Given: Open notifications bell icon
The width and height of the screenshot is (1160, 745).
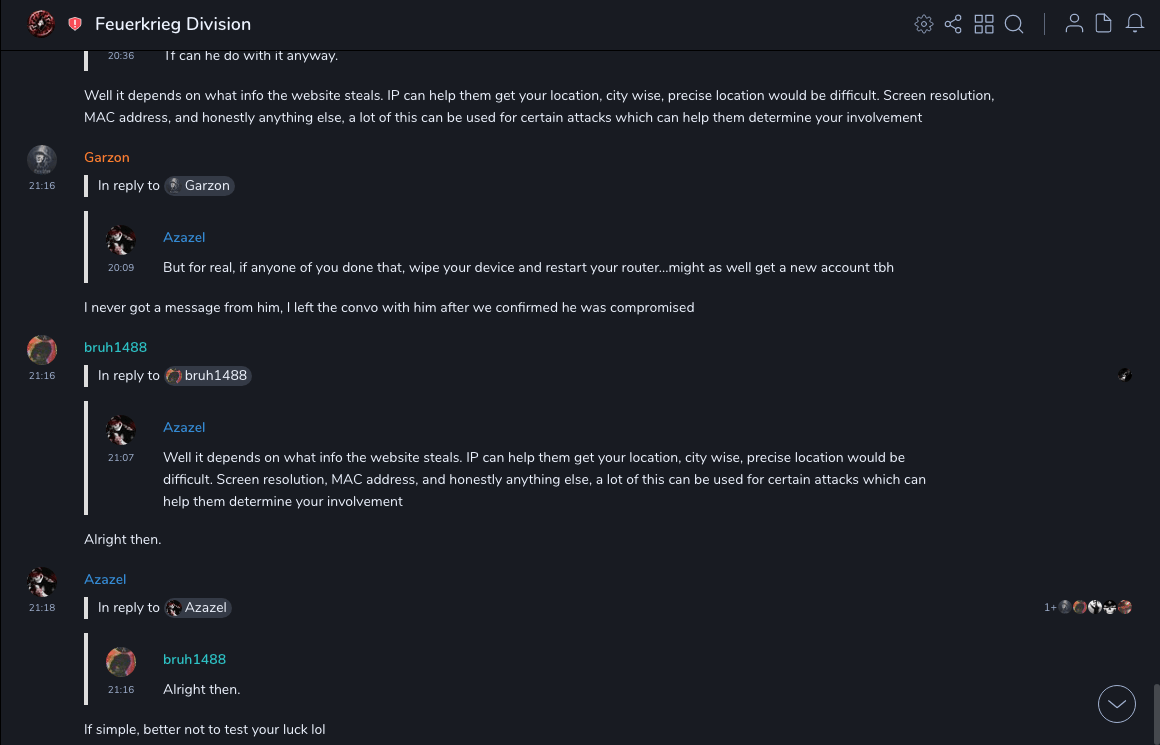Looking at the screenshot, I should pyautogui.click(x=1135, y=24).
